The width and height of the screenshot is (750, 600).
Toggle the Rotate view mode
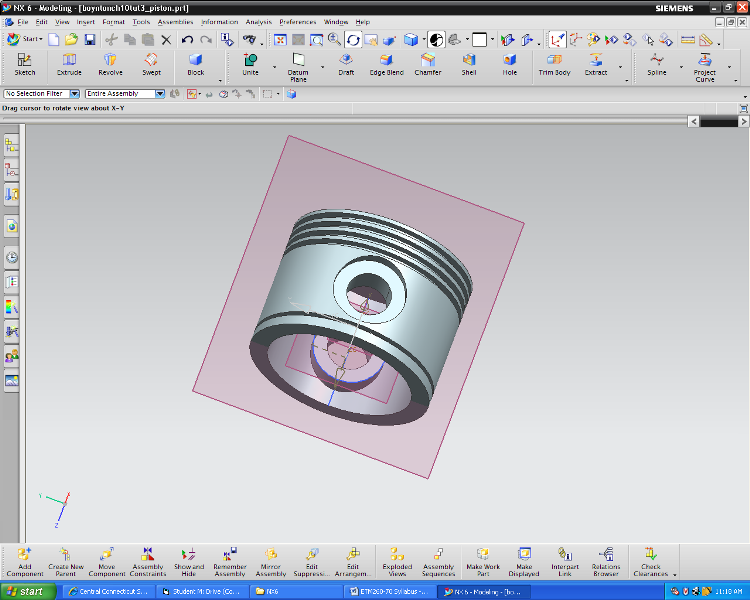tap(353, 40)
